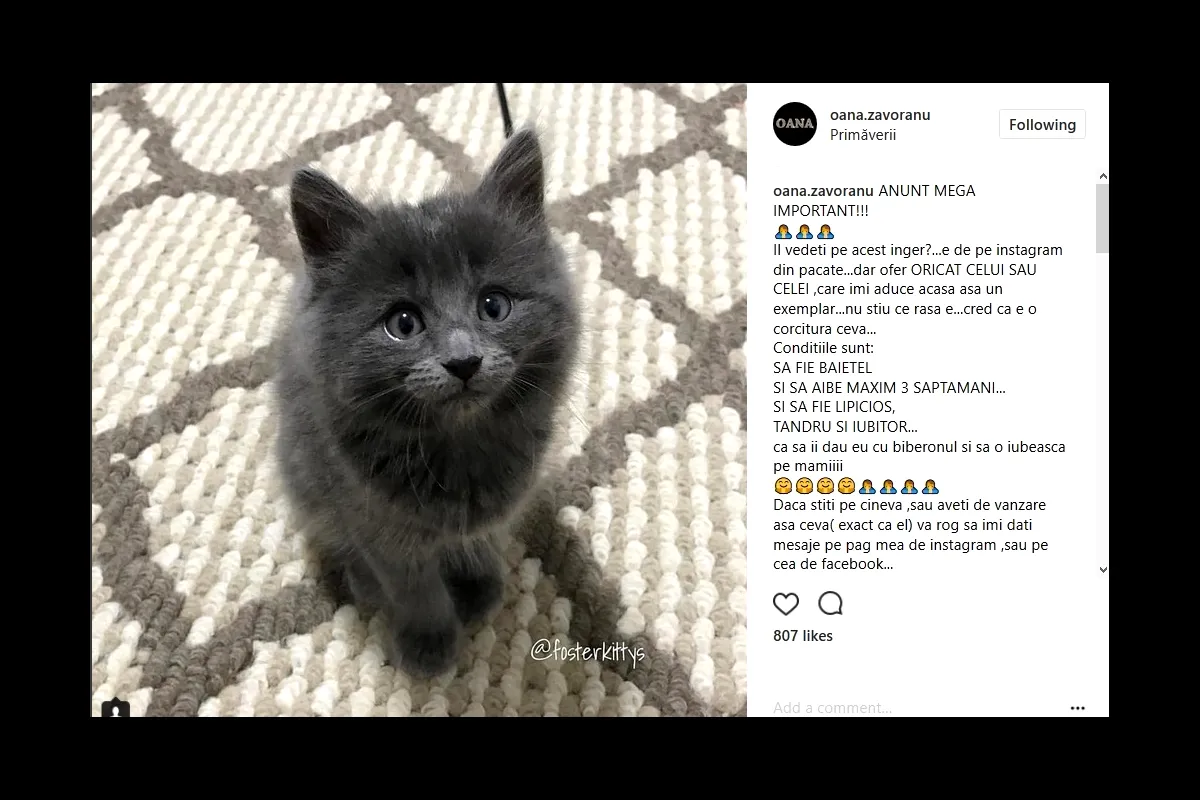The image size is (1200, 800).
Task: Click the hugging emoji row in the caption
Action: (x=857, y=487)
